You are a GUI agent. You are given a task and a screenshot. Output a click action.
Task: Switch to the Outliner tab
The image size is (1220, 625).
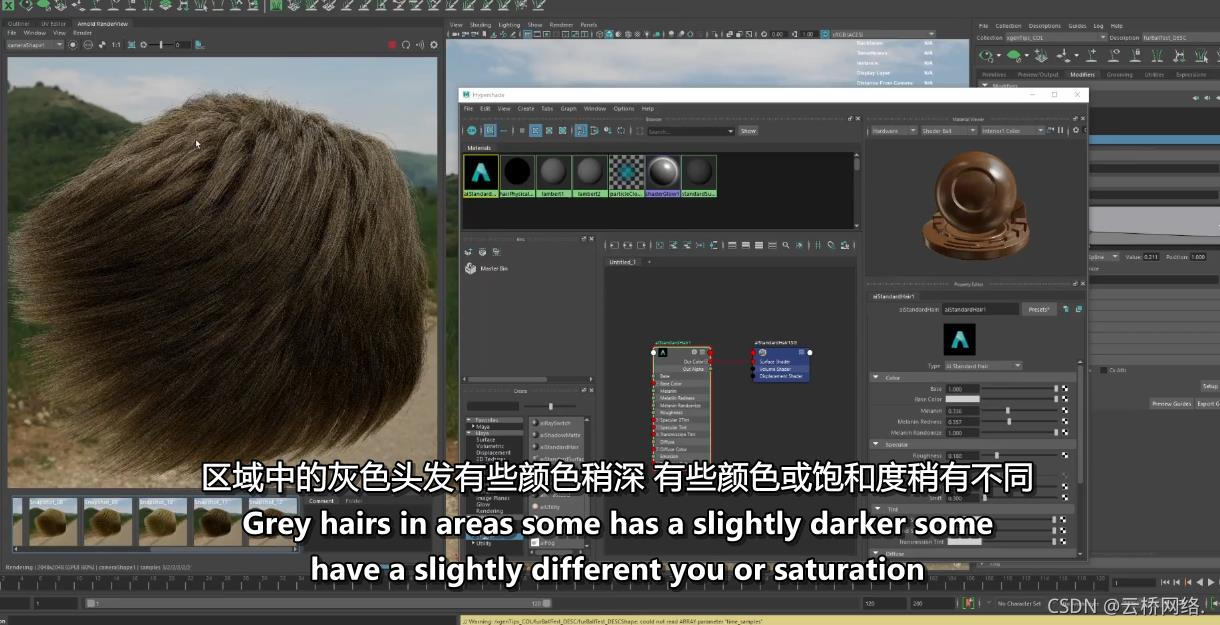(x=19, y=23)
